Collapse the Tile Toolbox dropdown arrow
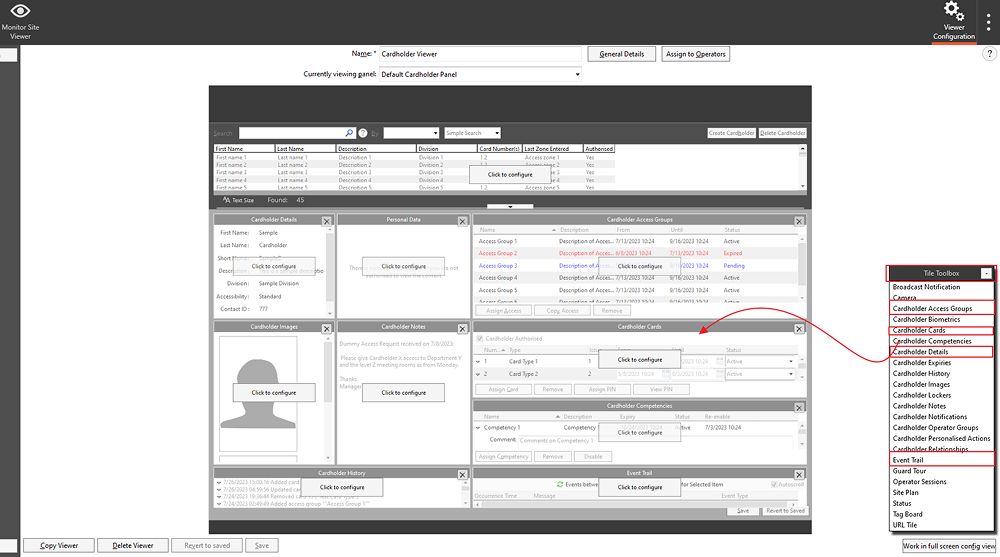Viewport: 1000px width, 557px height. [x=986, y=273]
